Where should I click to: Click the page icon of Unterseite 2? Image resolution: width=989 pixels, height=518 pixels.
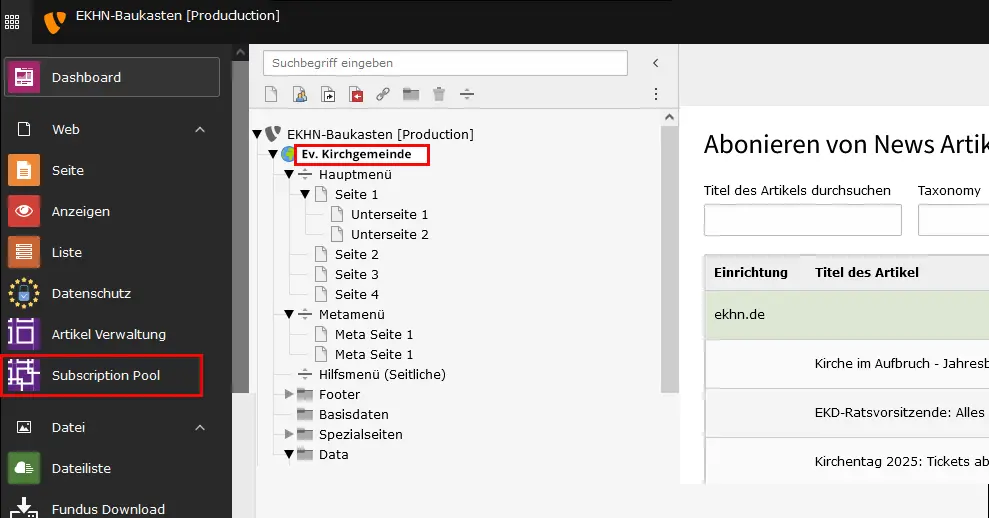coord(337,234)
